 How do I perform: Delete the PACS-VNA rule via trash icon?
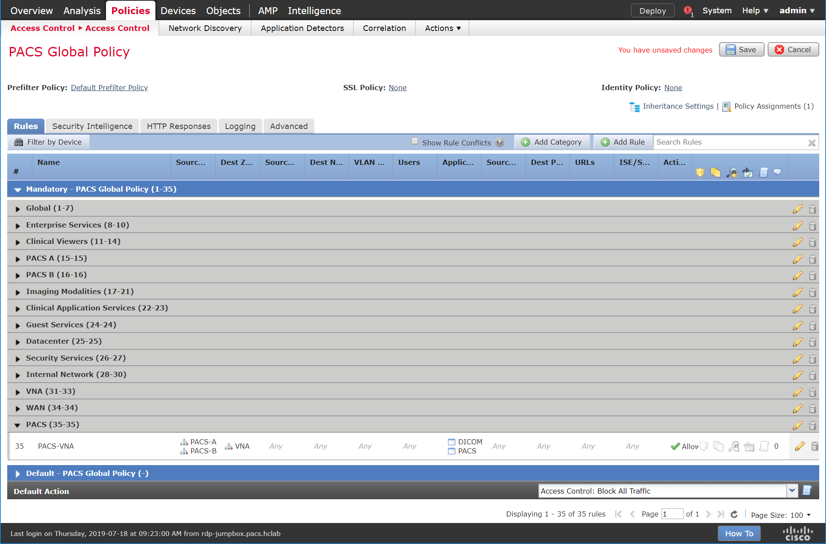point(814,447)
